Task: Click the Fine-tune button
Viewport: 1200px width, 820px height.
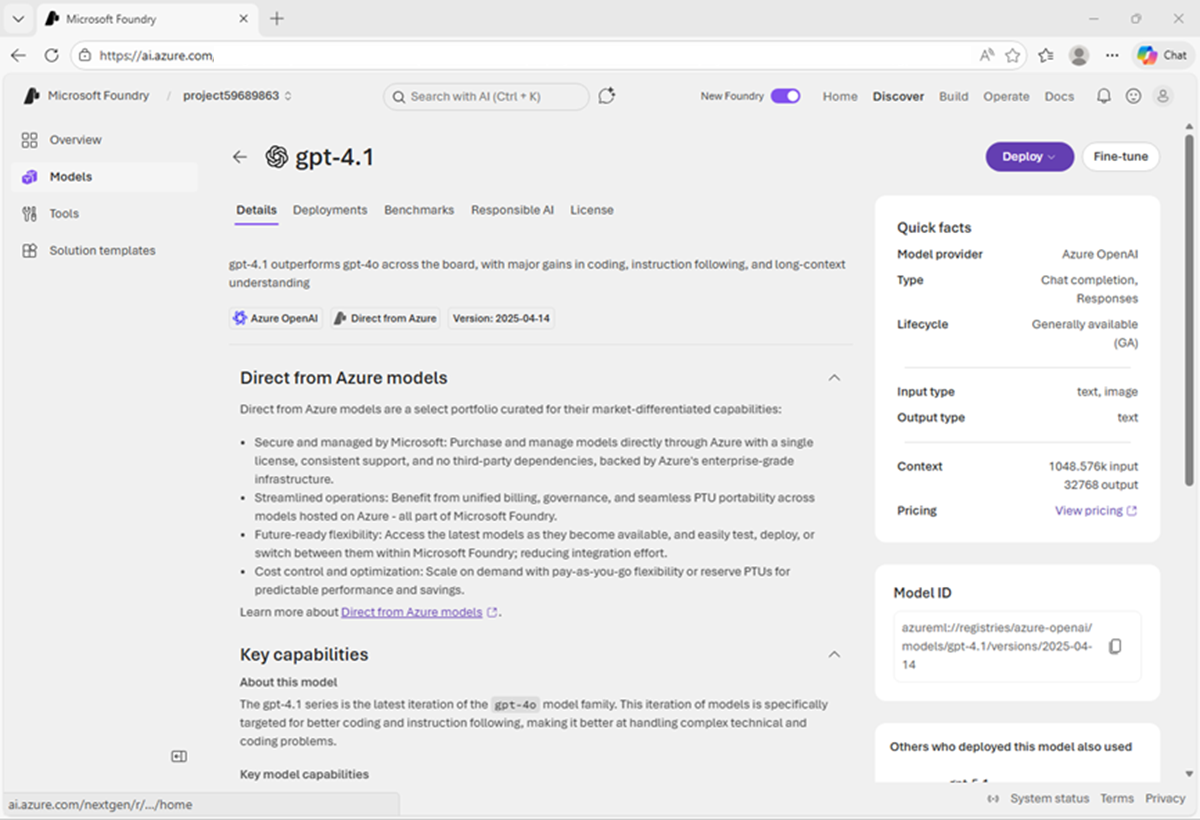Action: pyautogui.click(x=1120, y=157)
